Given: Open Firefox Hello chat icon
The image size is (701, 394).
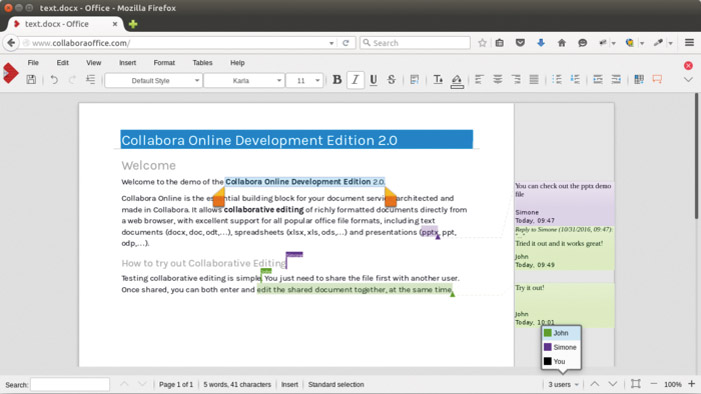Looking at the screenshot, I should [x=582, y=43].
